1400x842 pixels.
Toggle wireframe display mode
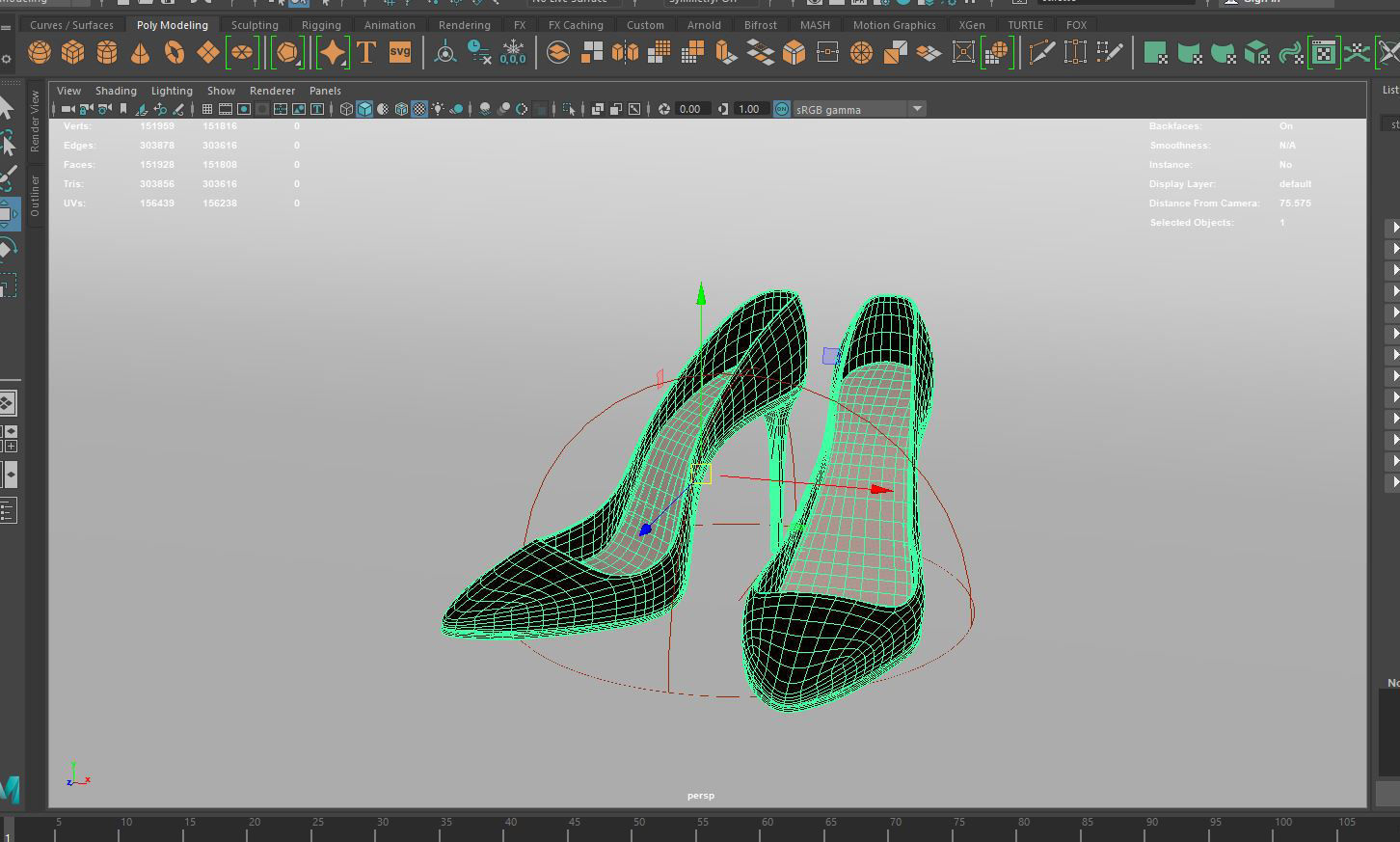tap(347, 109)
